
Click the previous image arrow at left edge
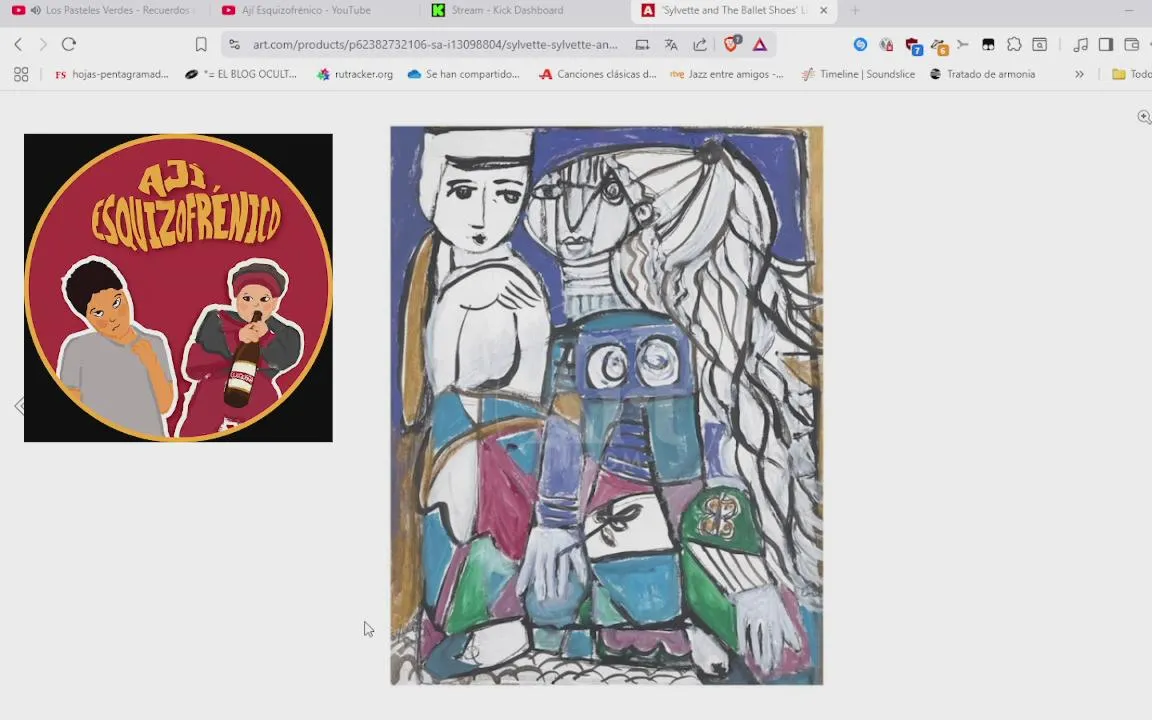[19, 406]
